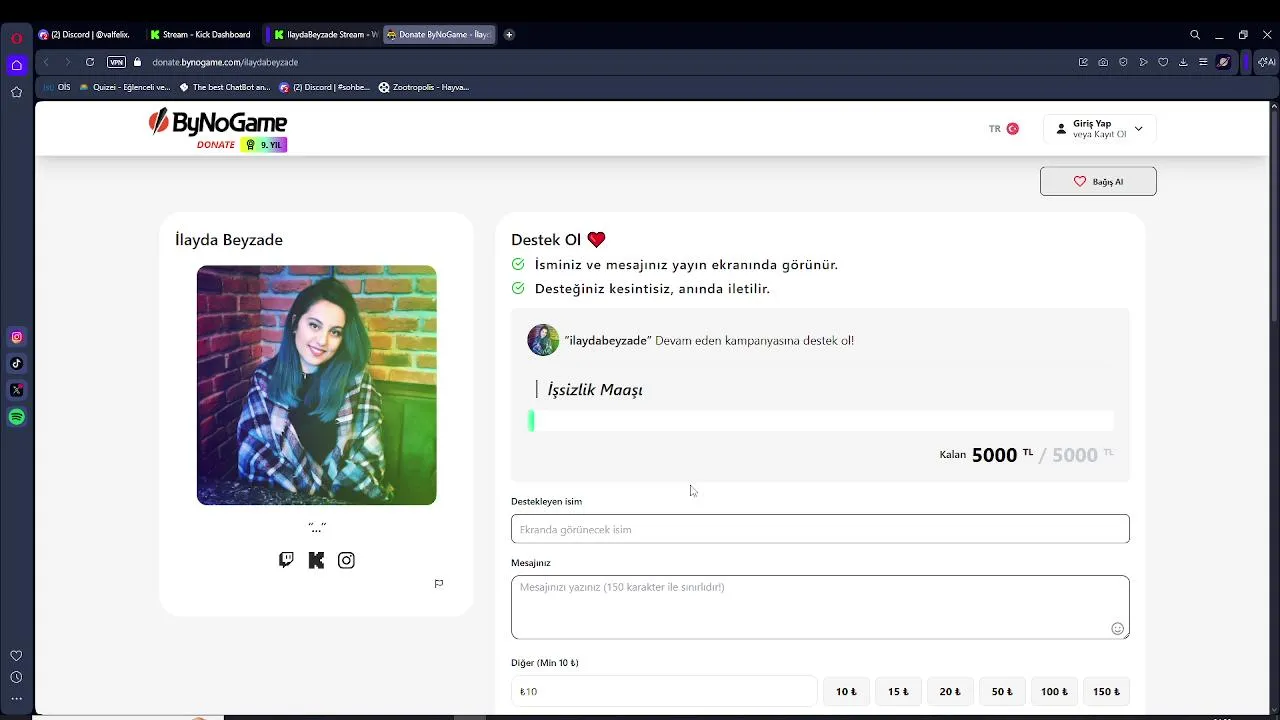Open Opera sidebar home workspace icon
Viewport: 1280px width, 720px height.
pyautogui.click(x=16, y=65)
